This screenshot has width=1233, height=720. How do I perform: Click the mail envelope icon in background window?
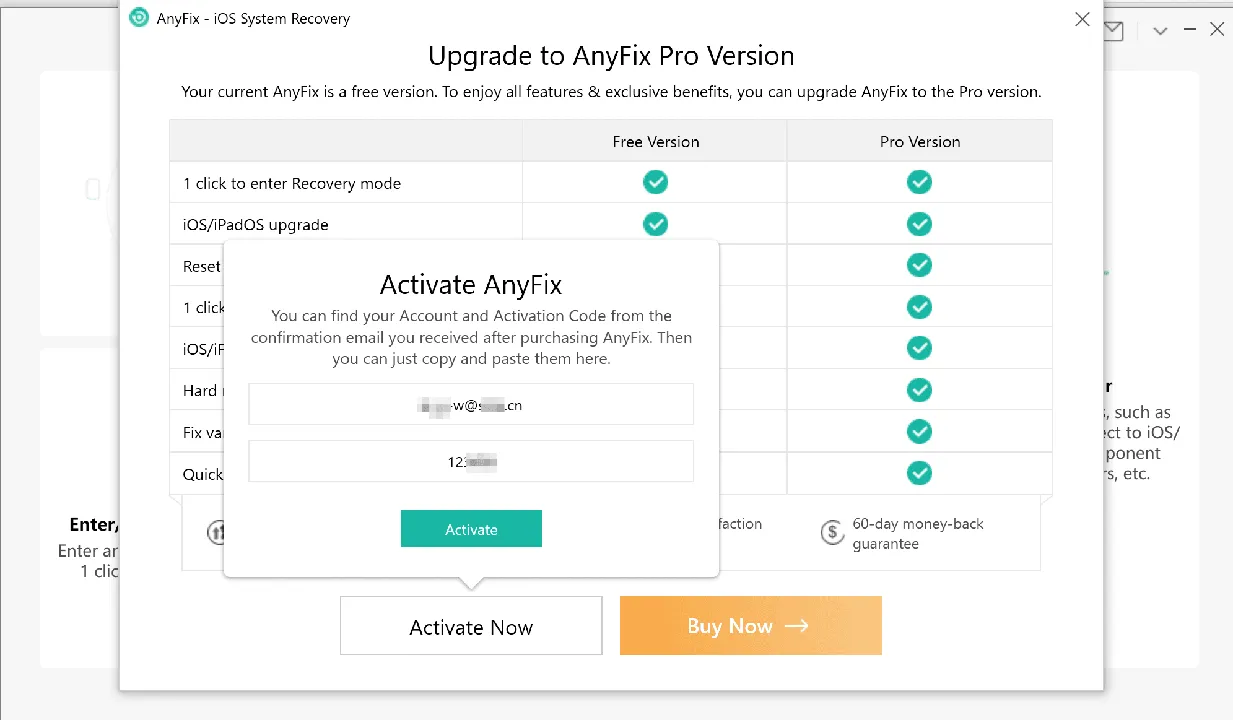click(x=1113, y=30)
